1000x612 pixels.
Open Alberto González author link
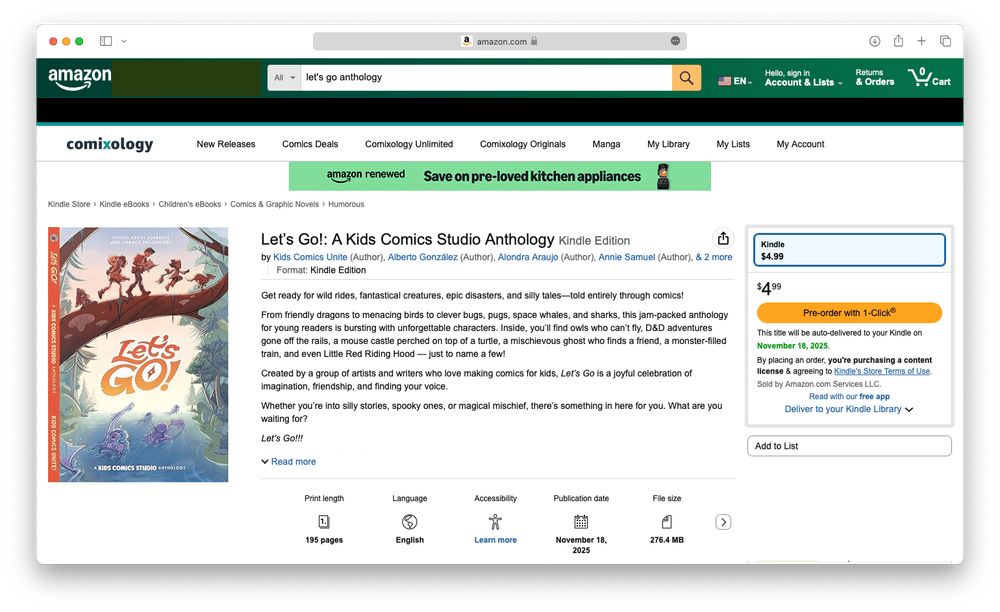click(422, 257)
